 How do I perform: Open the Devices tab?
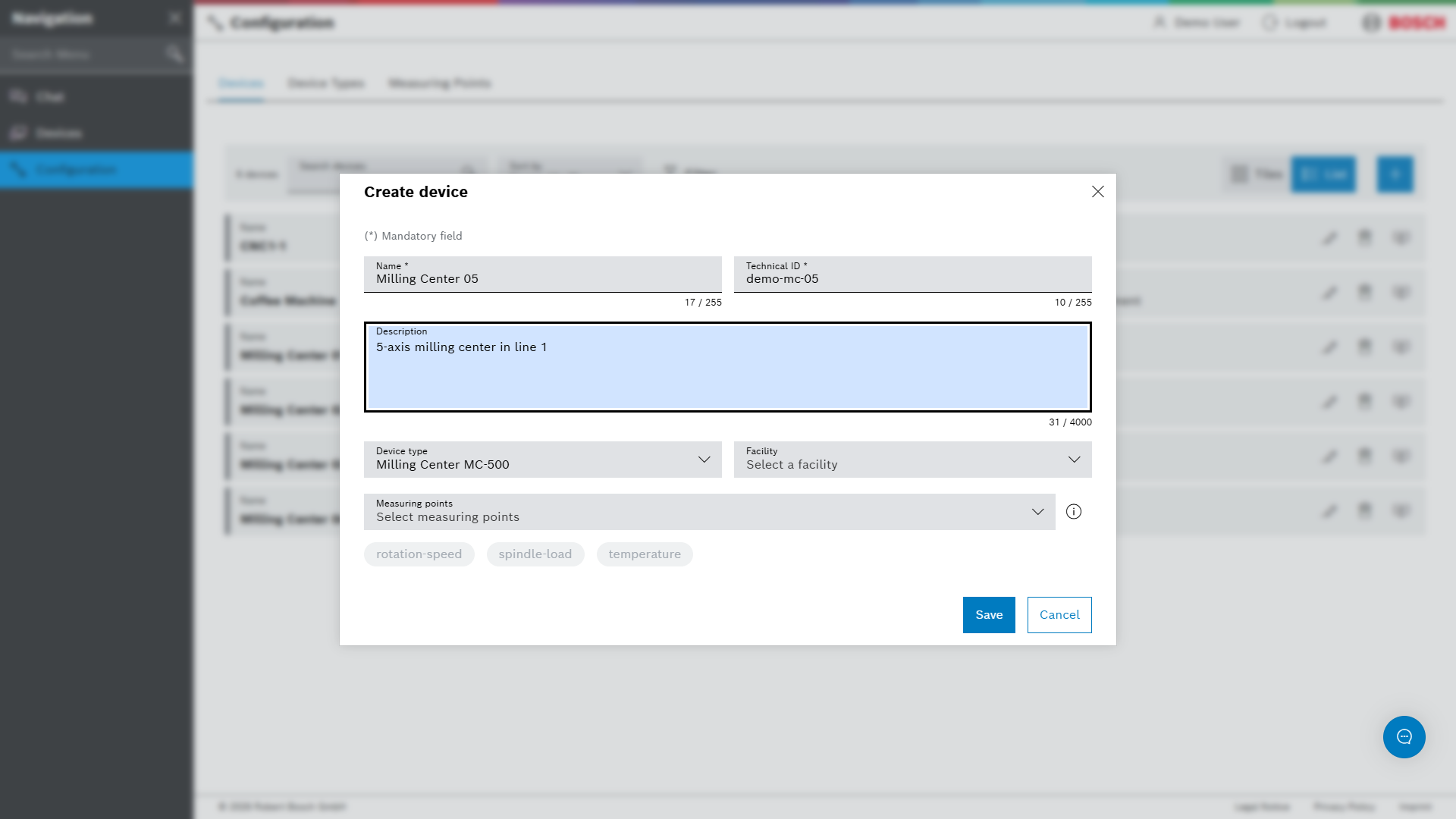coord(241,83)
